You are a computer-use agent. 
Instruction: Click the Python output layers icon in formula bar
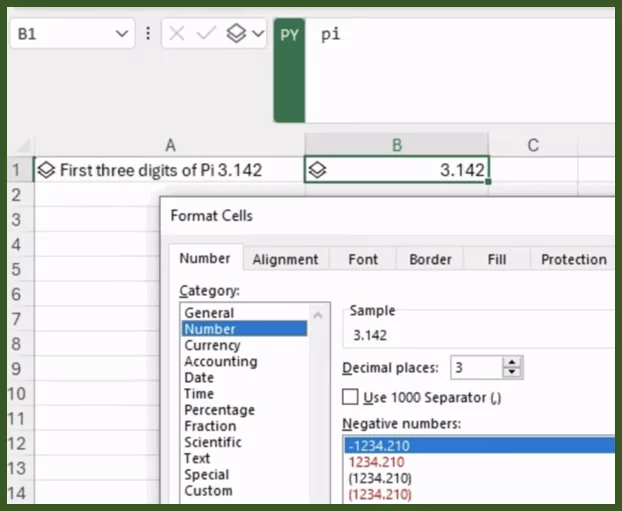(235, 34)
